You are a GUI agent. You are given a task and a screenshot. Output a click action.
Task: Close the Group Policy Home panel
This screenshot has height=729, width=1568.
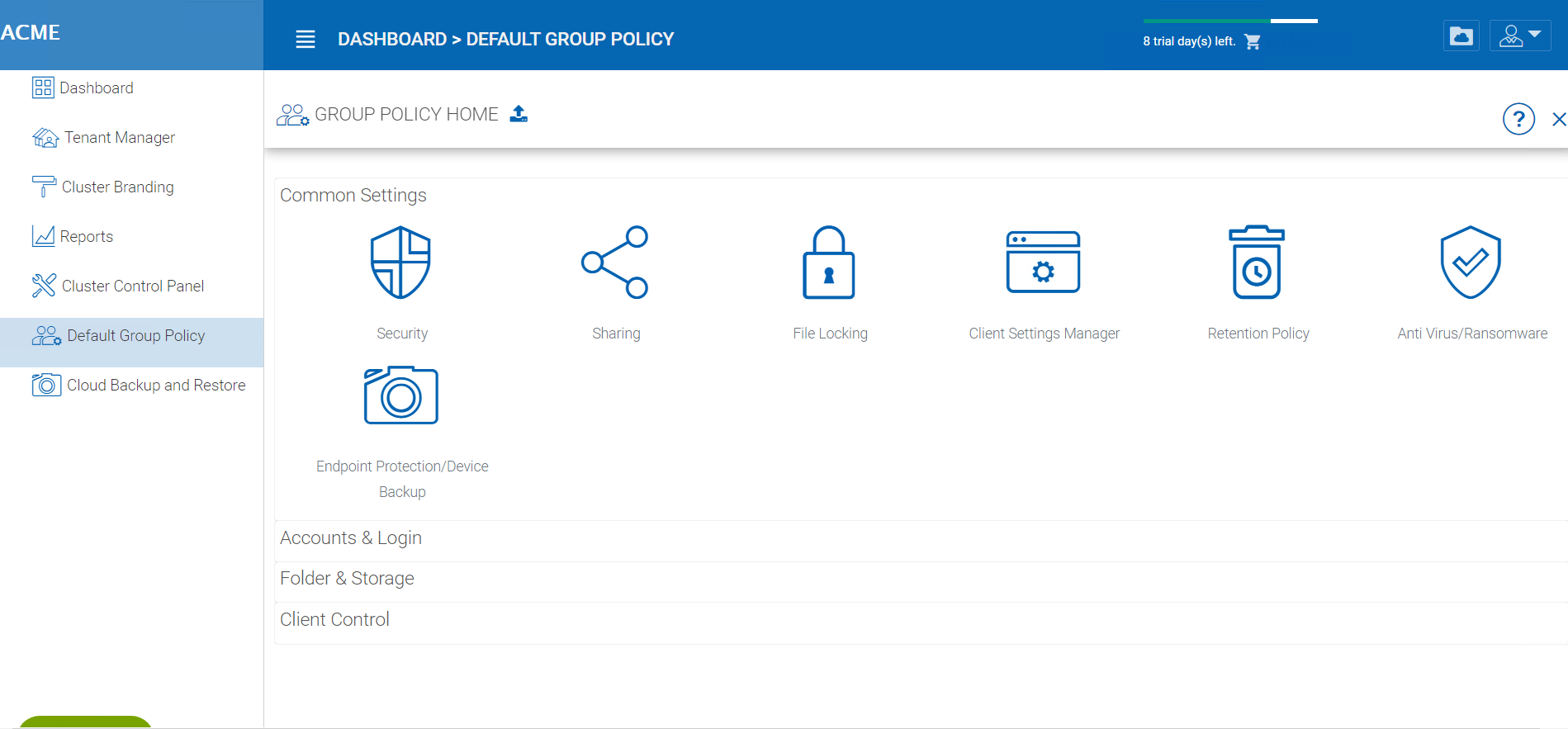point(1559,119)
